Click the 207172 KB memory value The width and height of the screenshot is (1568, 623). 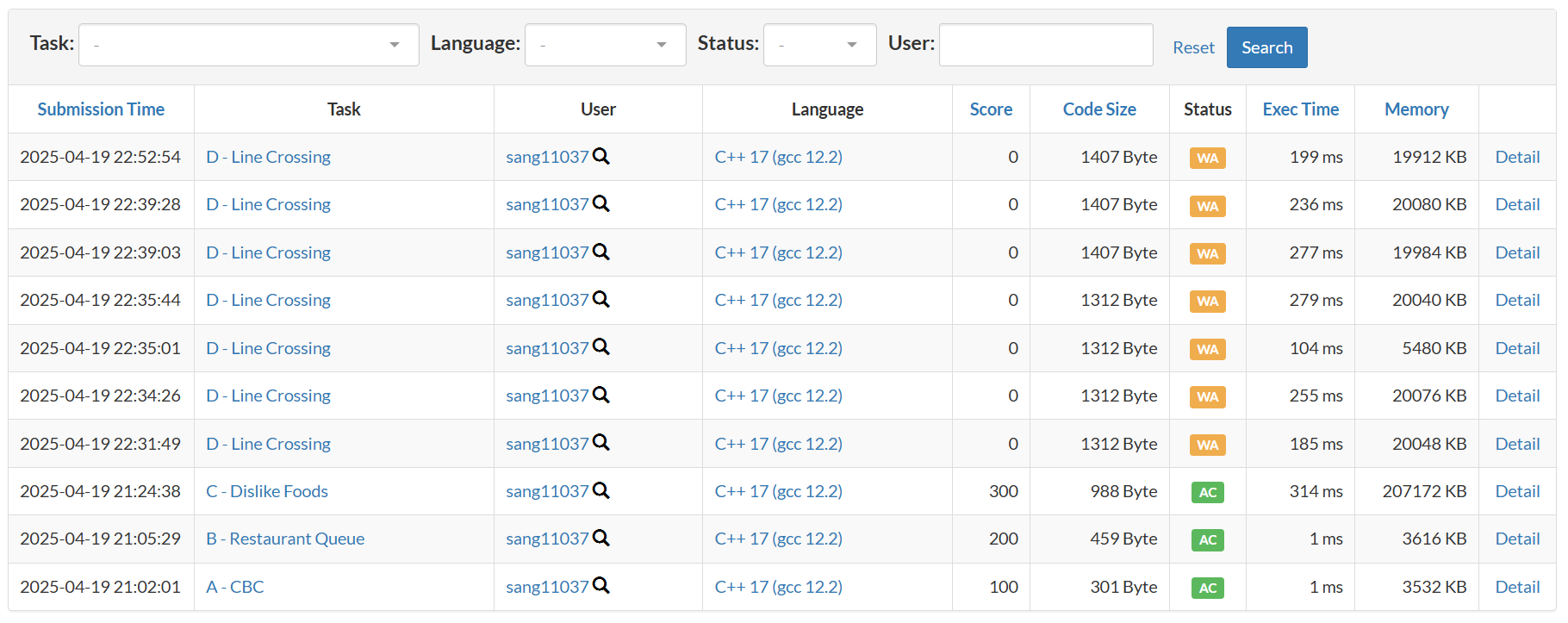(1424, 491)
